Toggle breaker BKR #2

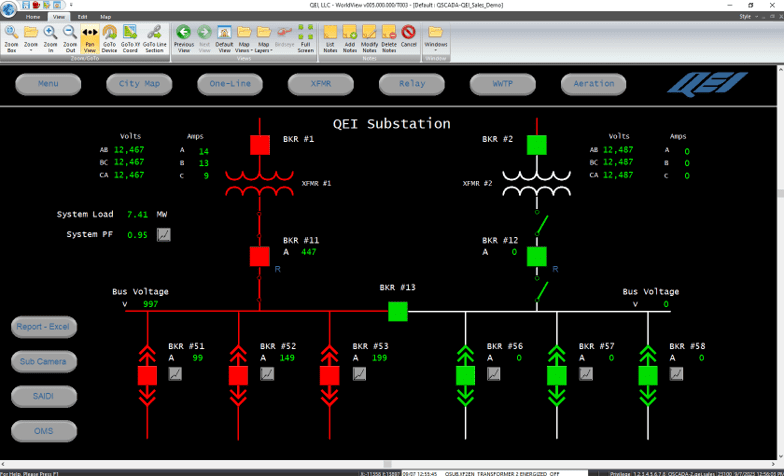click(536, 145)
